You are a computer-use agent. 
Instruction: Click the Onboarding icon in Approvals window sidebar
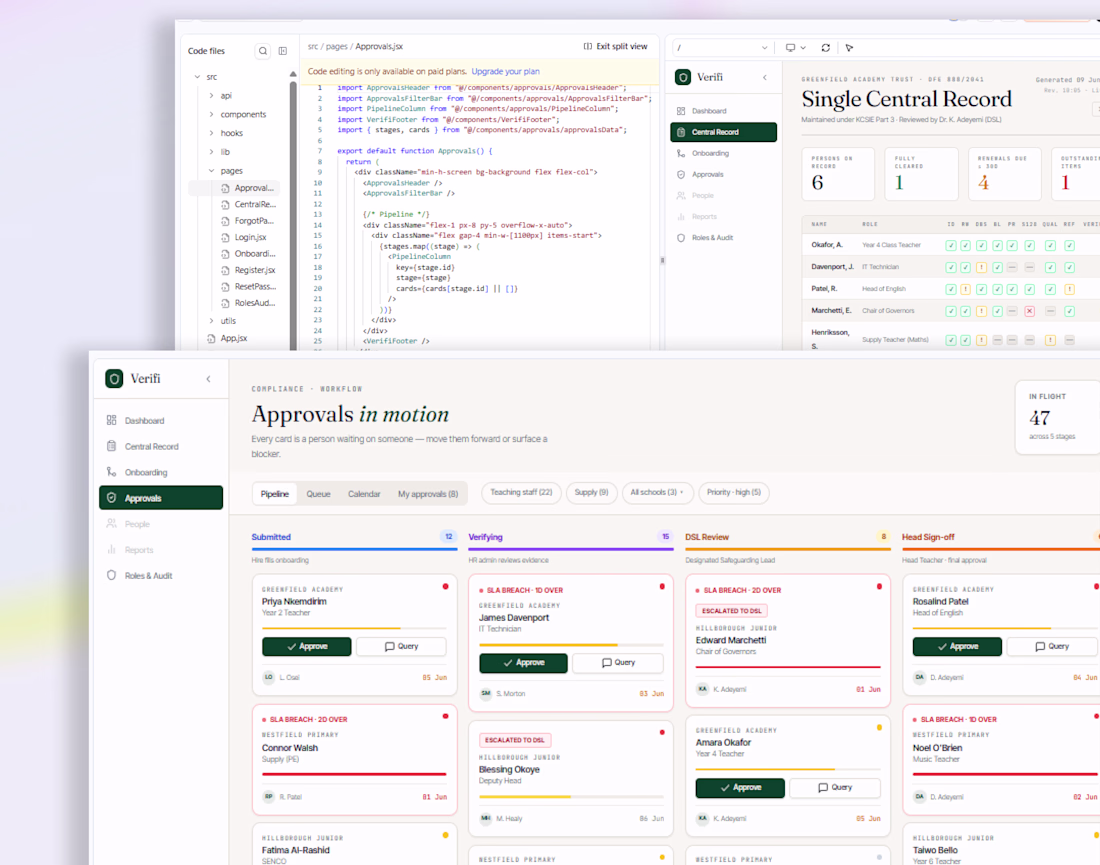point(112,472)
